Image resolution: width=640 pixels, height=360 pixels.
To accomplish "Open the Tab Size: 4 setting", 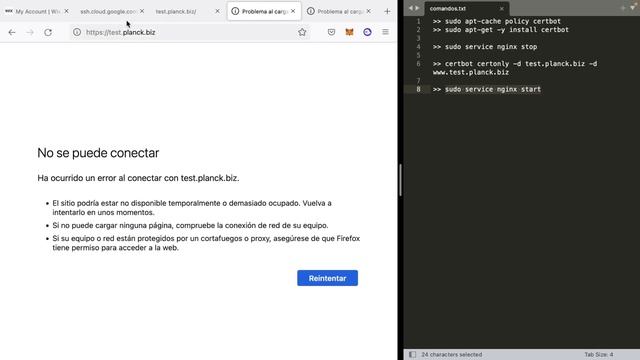I will tap(598, 354).
